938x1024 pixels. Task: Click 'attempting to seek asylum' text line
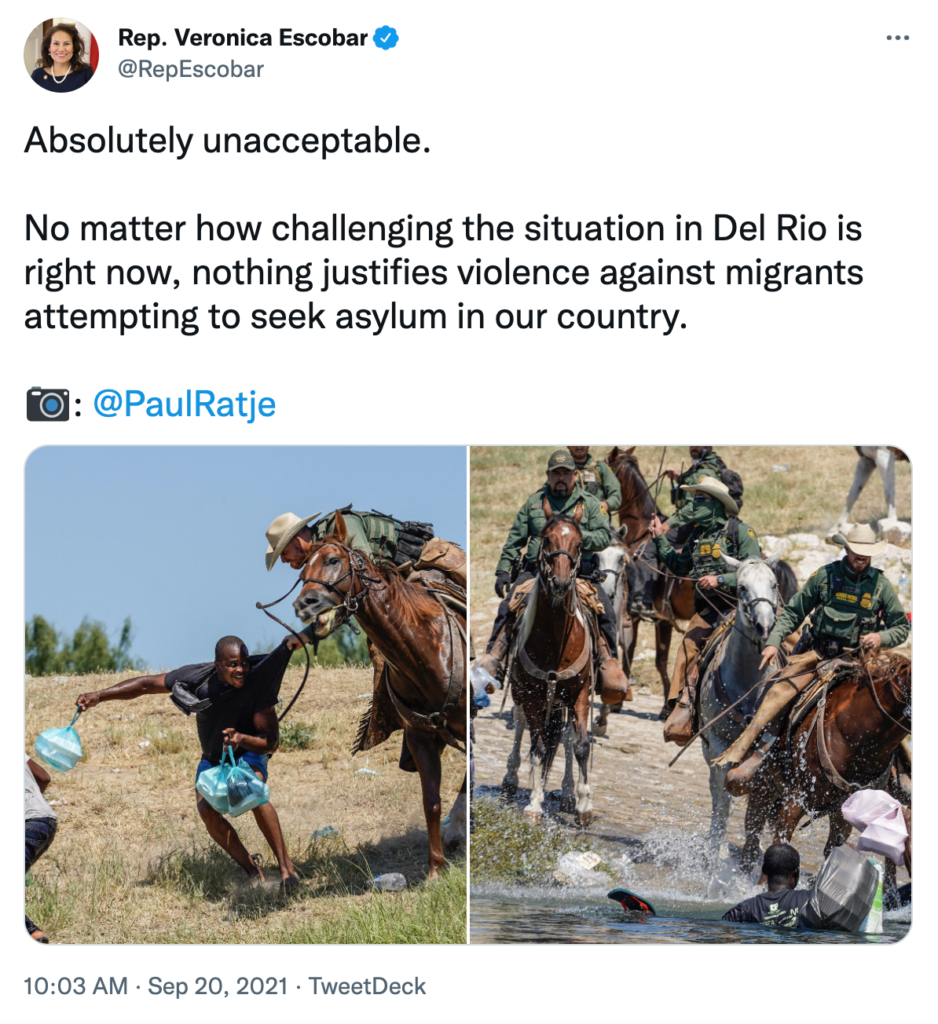click(355, 317)
